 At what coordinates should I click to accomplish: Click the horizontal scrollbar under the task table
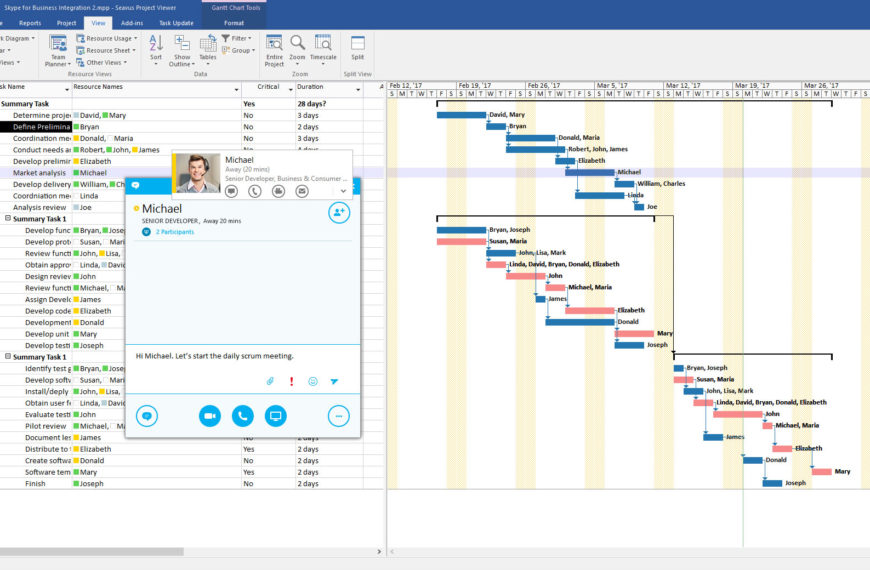point(92,552)
